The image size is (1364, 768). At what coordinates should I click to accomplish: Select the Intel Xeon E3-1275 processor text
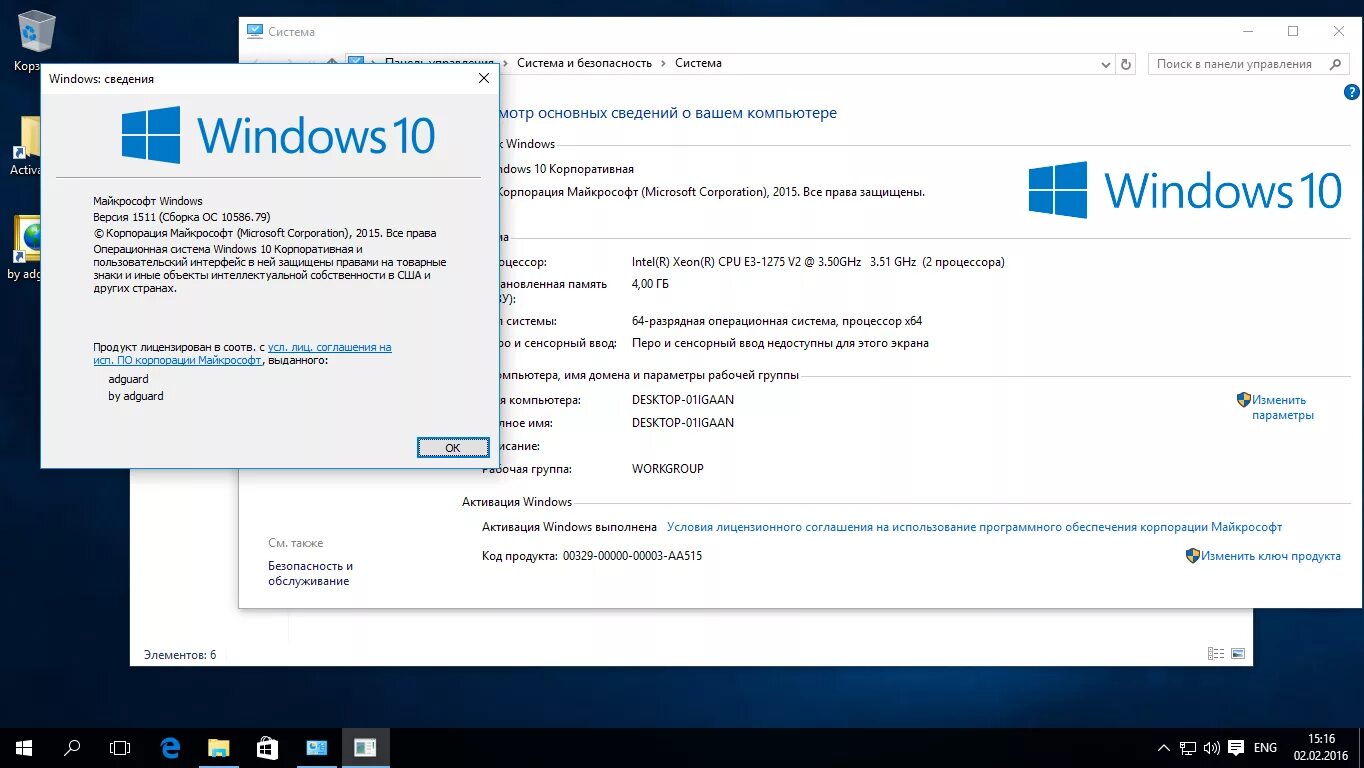click(818, 262)
